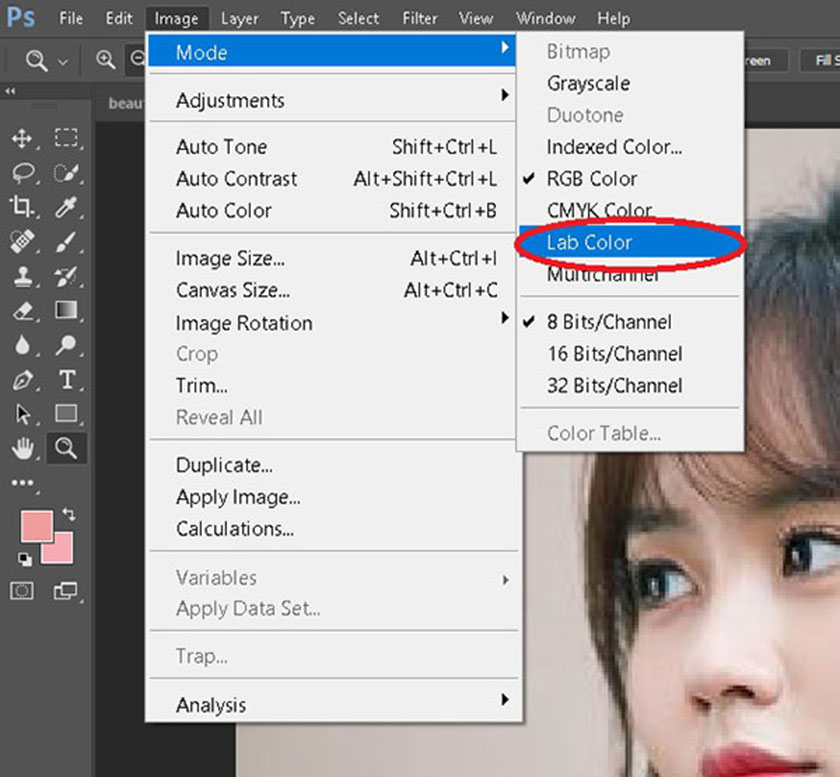Select the Move tool
The image size is (840, 777).
(22, 138)
